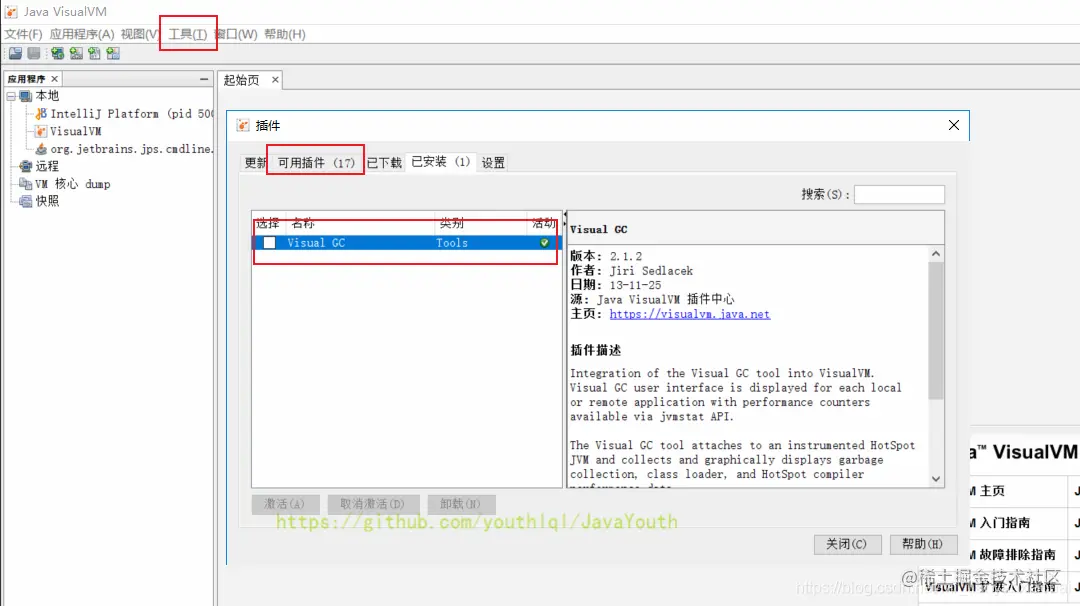Click the 快照 snapshots icon
Image resolution: width=1080 pixels, height=606 pixels.
click(25, 201)
